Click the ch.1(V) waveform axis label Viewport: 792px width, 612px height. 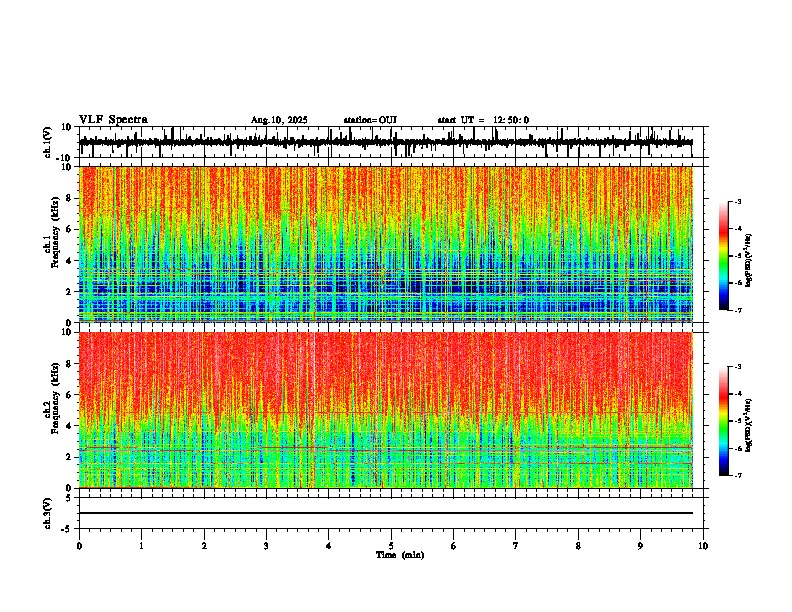(48, 142)
